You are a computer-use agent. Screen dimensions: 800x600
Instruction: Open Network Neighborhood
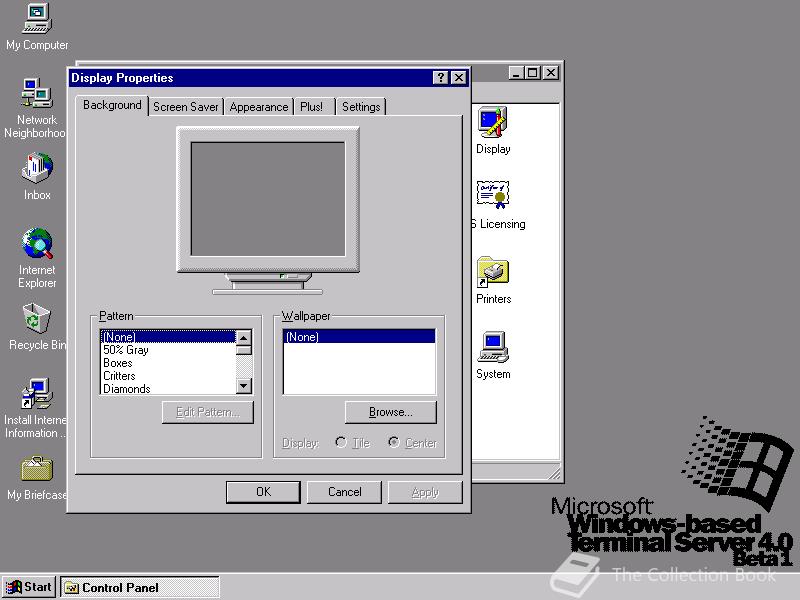click(x=35, y=95)
